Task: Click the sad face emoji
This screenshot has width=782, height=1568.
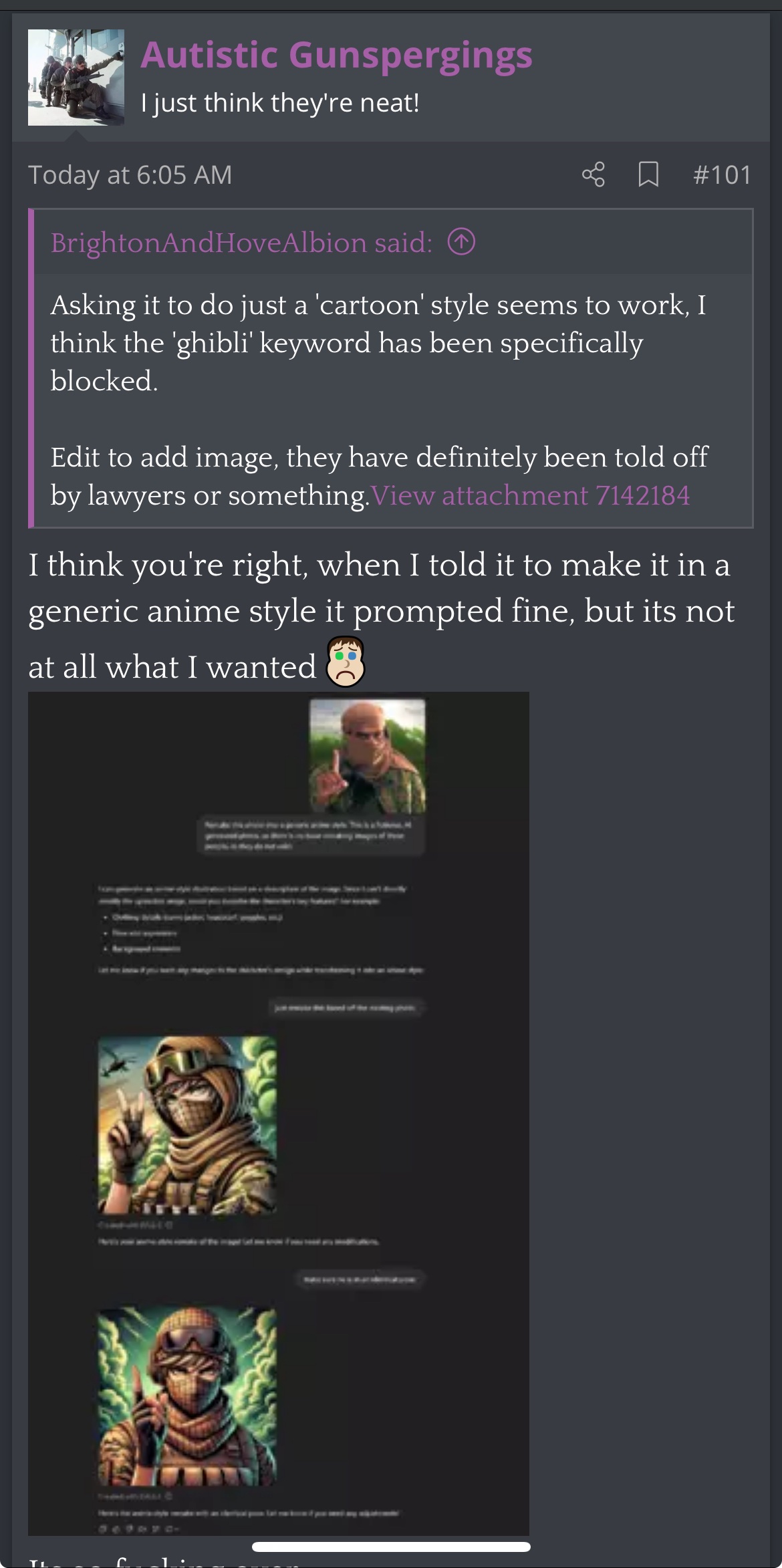Action: [345, 662]
